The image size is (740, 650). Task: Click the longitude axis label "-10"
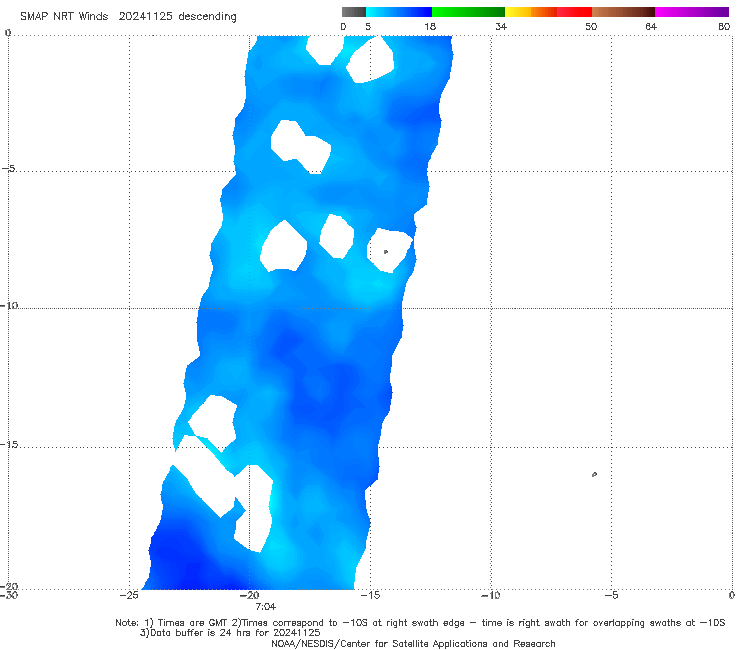(x=490, y=595)
